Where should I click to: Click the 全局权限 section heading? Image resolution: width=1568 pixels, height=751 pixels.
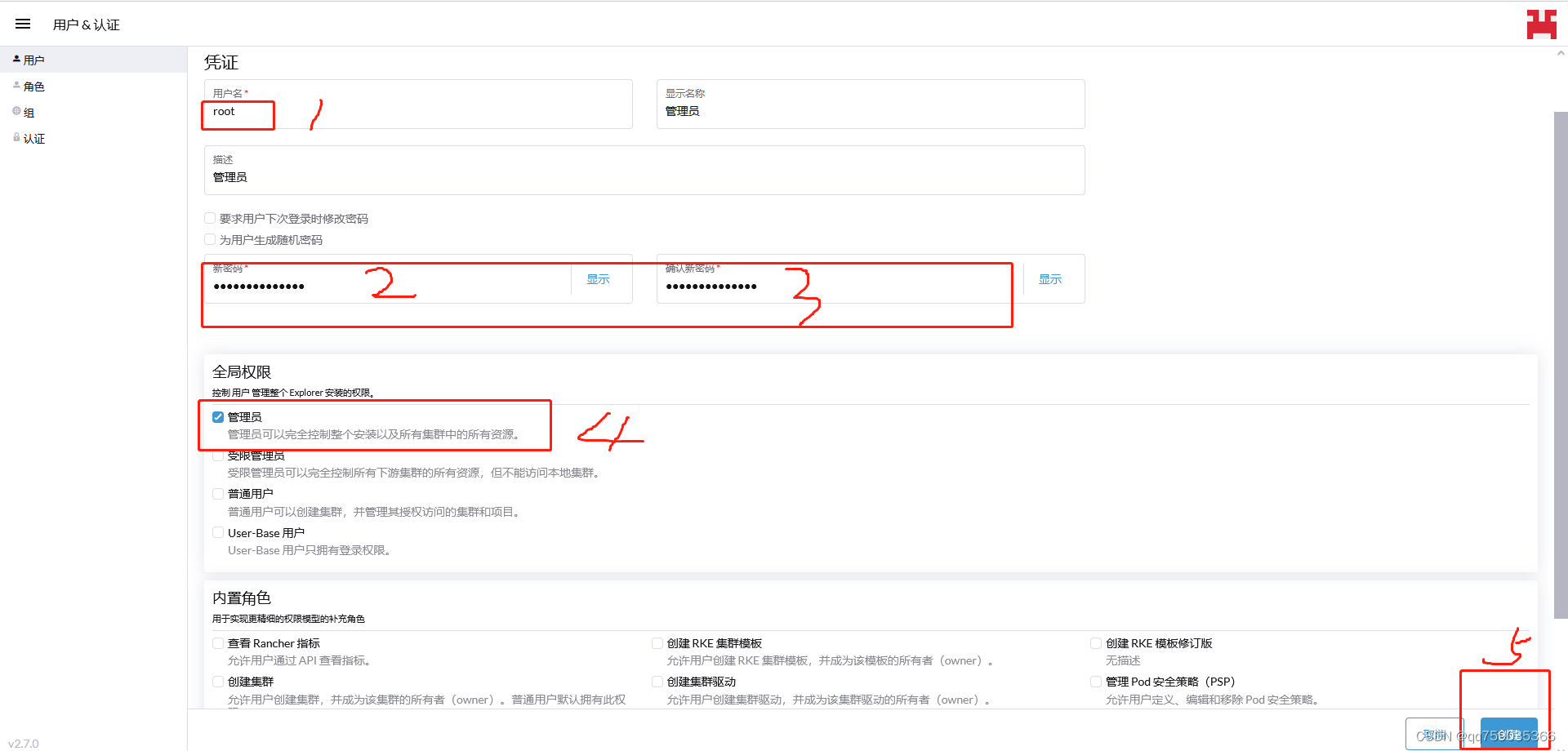pos(242,372)
